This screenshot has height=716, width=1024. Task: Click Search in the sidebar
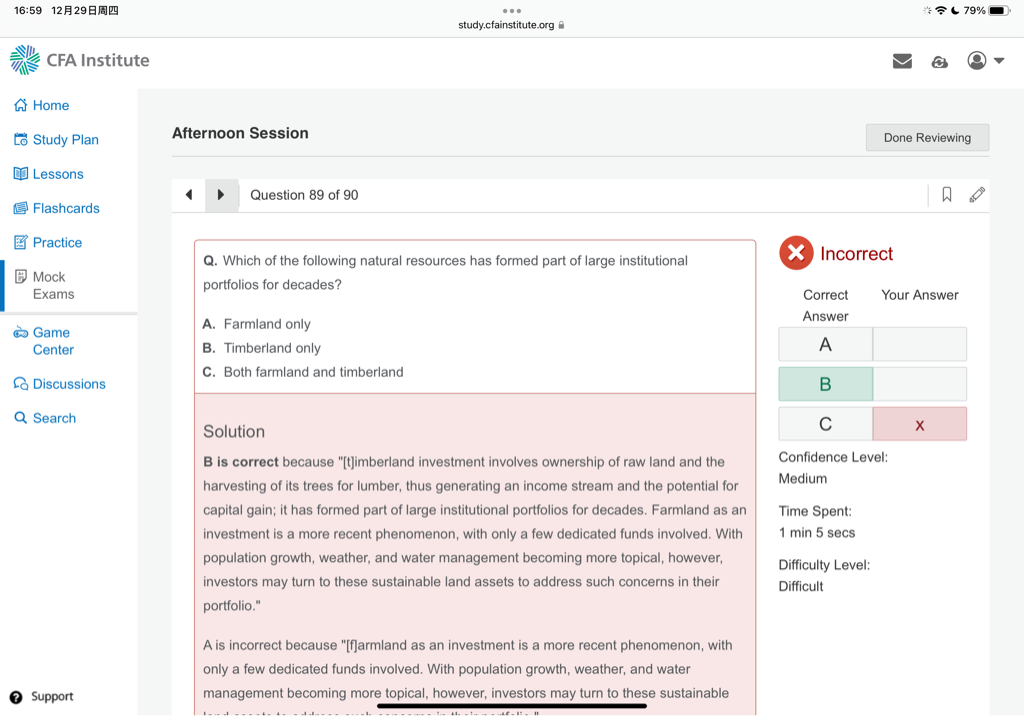click(x=53, y=418)
